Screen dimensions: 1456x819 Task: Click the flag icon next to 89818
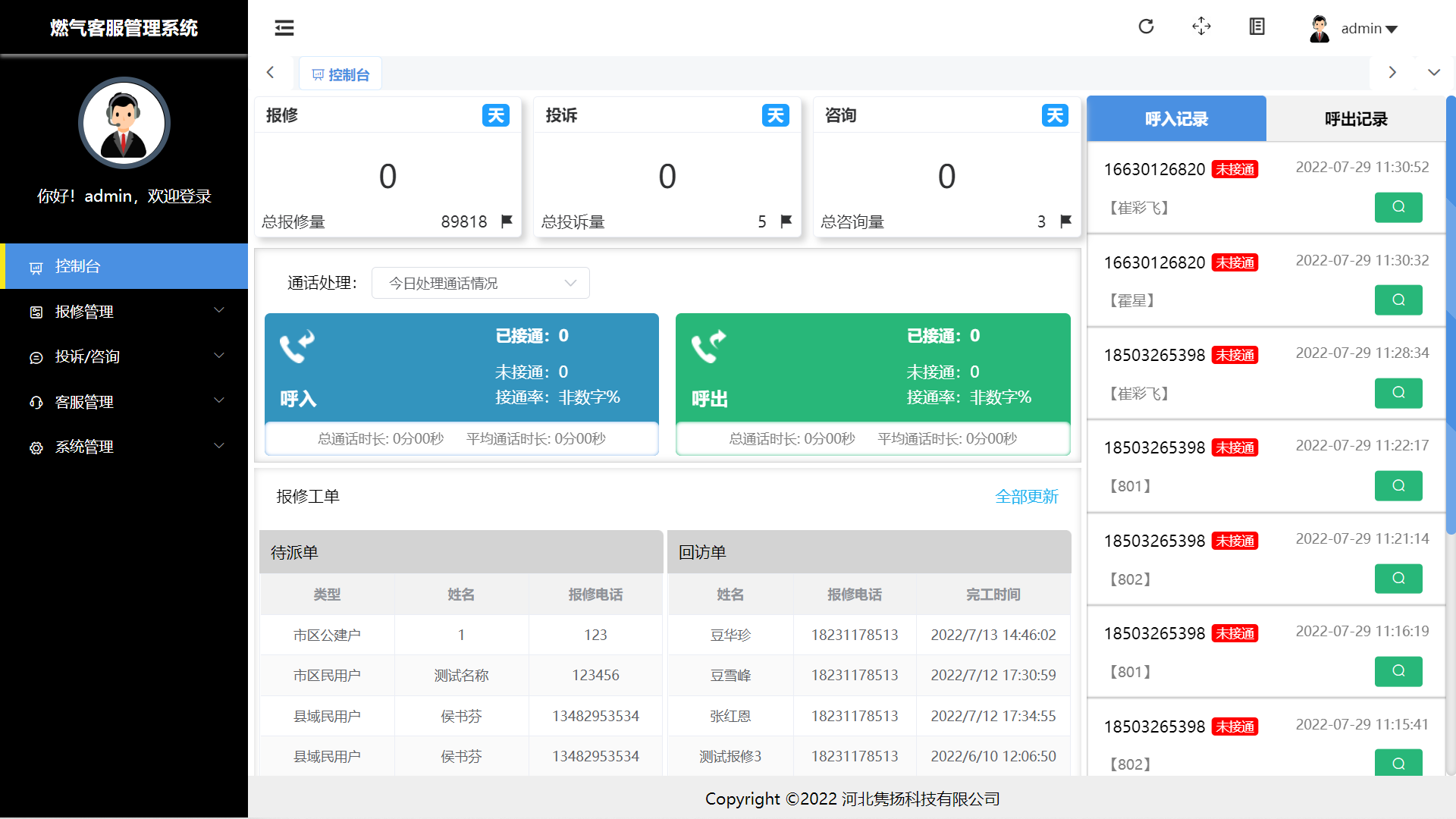507,221
